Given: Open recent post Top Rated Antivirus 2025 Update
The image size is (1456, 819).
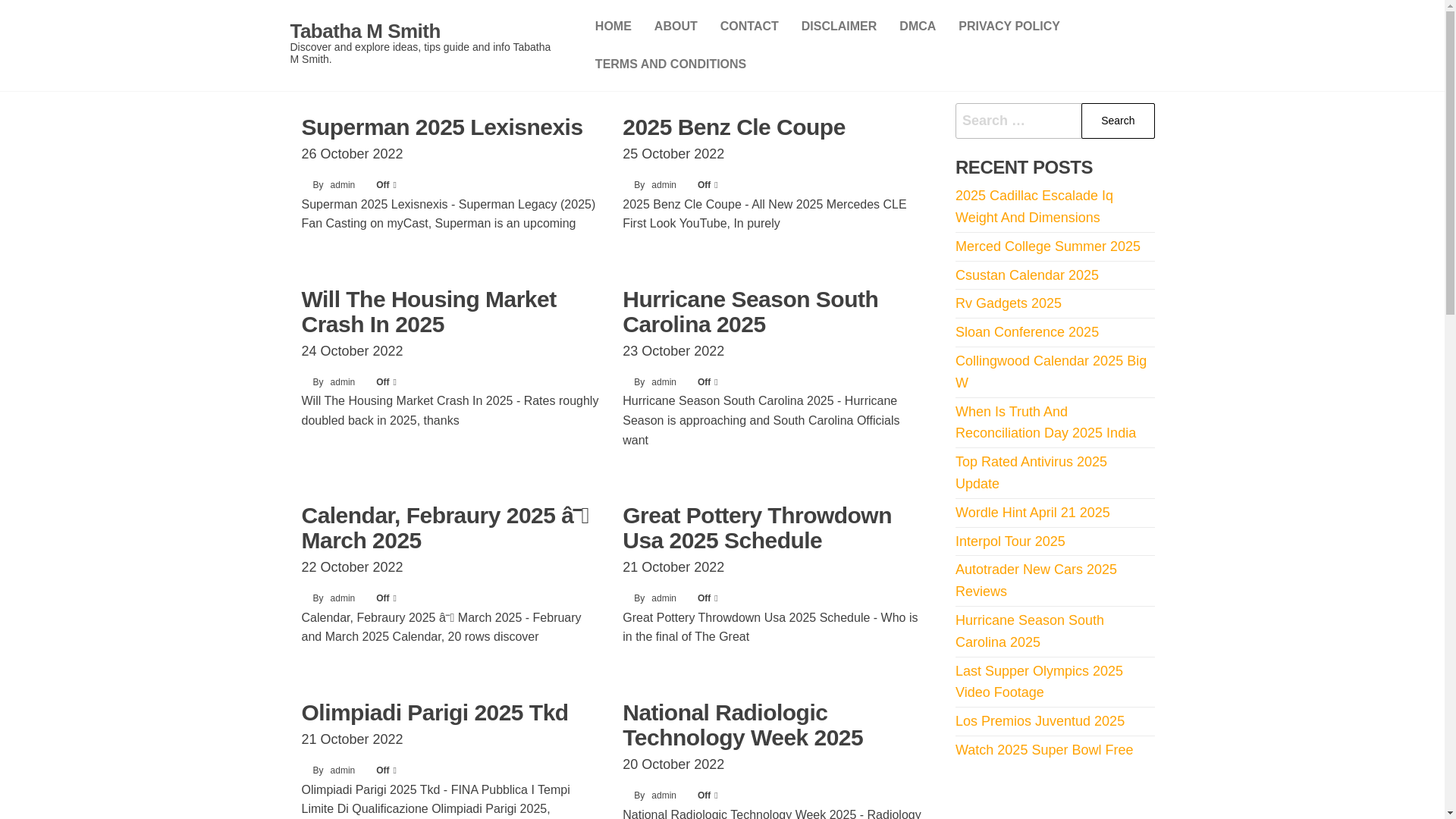Looking at the screenshot, I should click(1031, 472).
